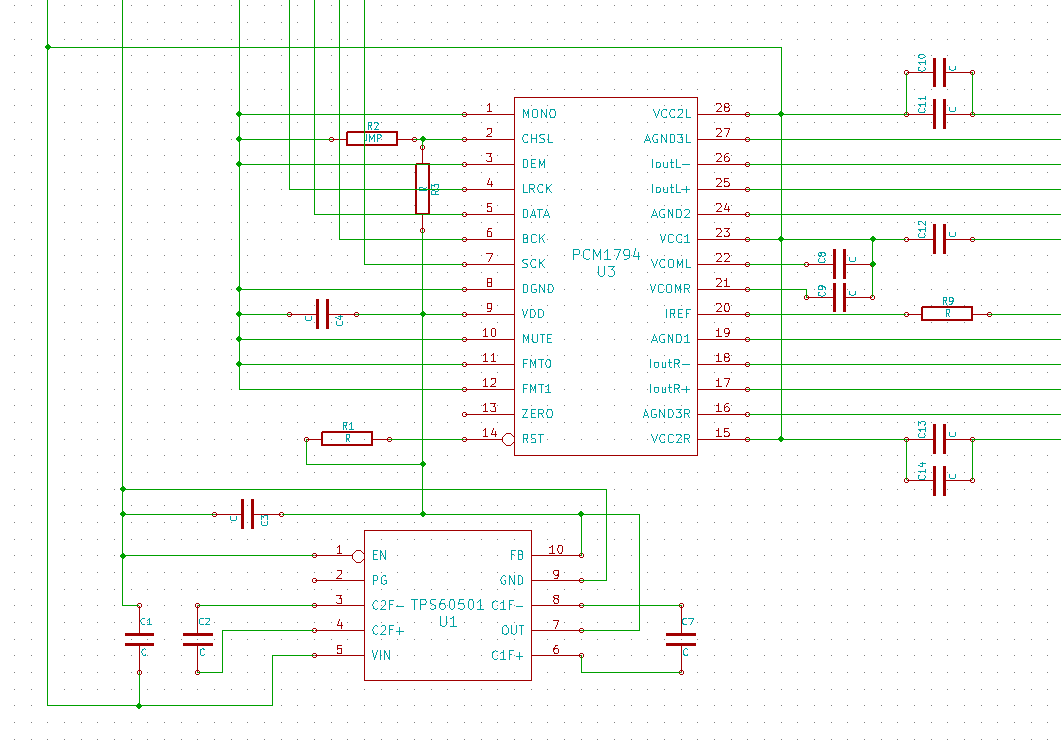Select the ZERO pin on PCM1794
1061x740 pixels.
537,414
